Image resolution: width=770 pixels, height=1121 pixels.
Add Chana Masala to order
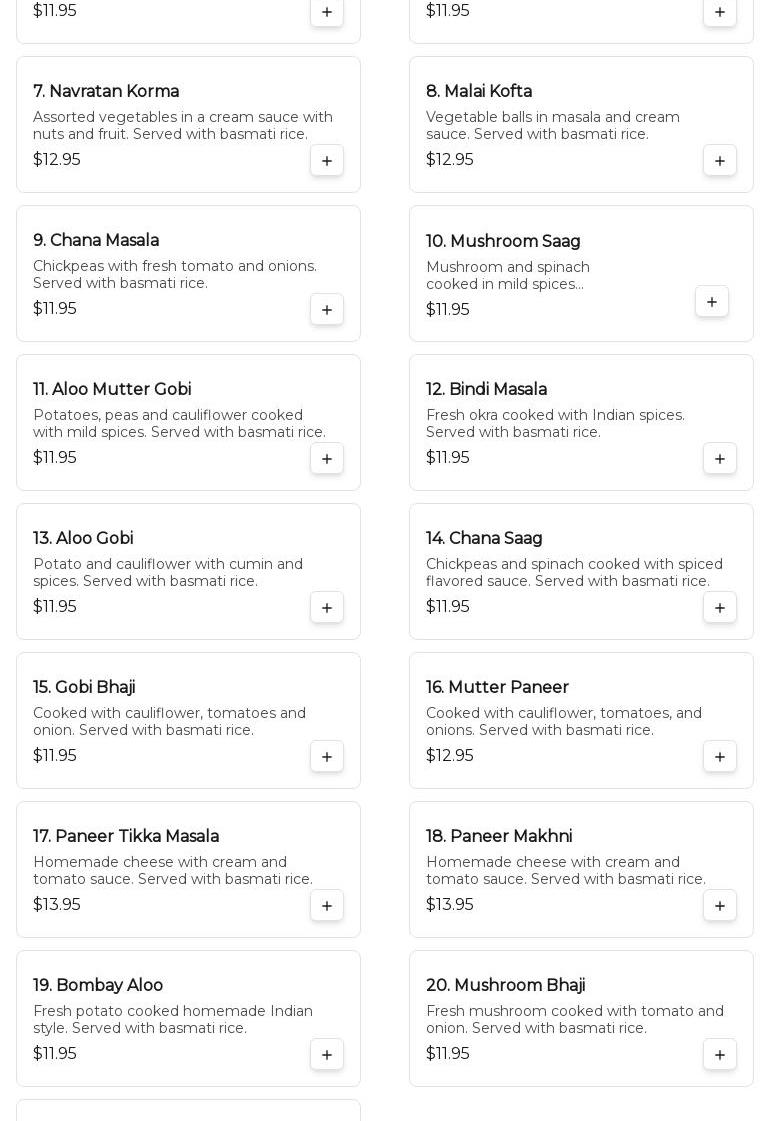pos(327,310)
